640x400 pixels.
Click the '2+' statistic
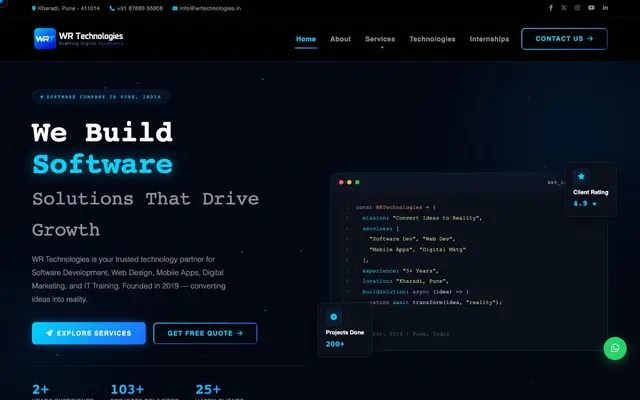point(40,389)
